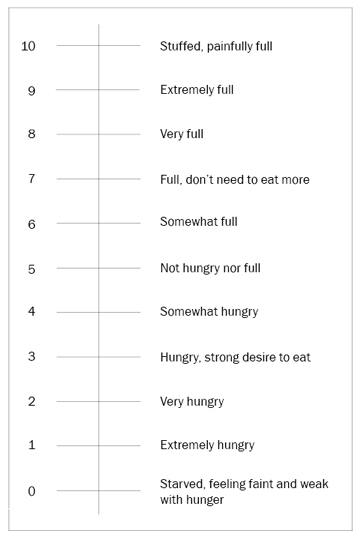The height and width of the screenshot is (540, 362).
Task: Select the number 0 scale label
Action: (31, 491)
